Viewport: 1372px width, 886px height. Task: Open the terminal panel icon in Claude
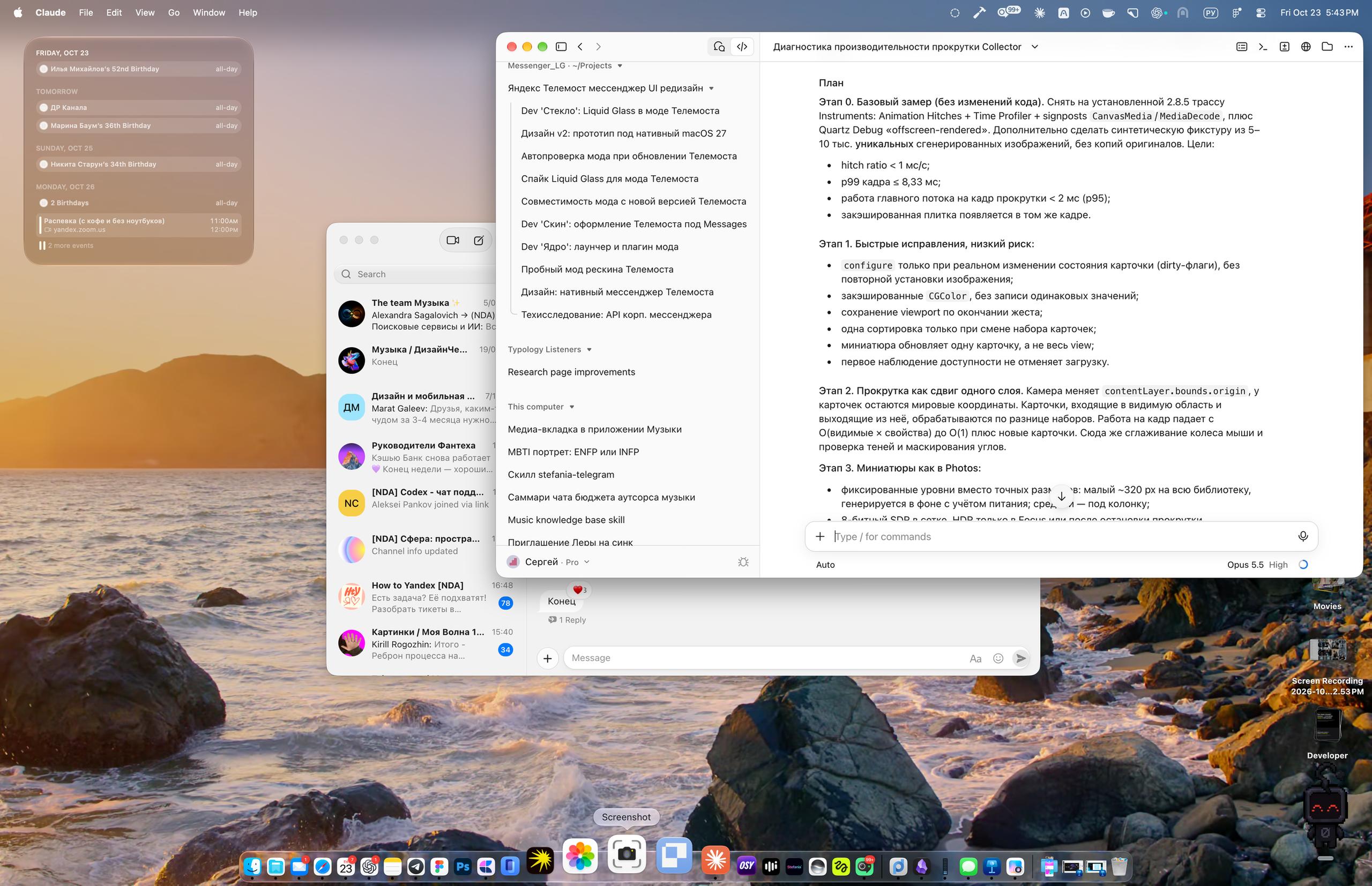click(1263, 47)
